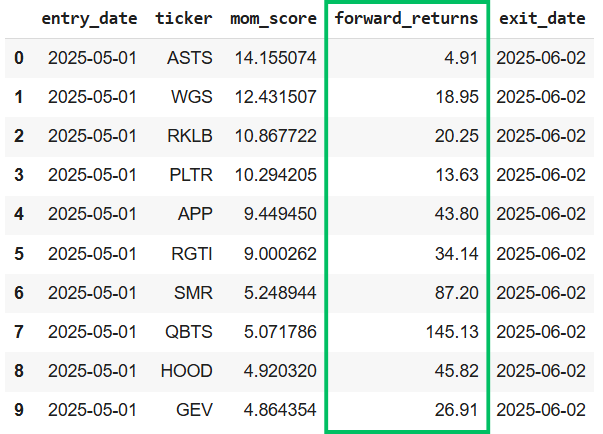Click exit date in RKLB row
This screenshot has height=434, width=603.
[x=541, y=136]
